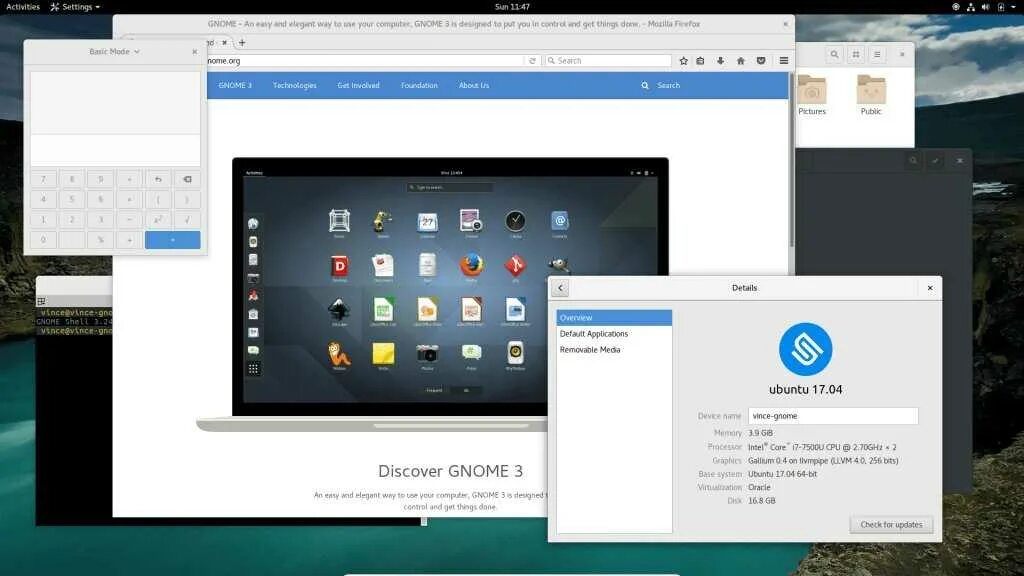The image size is (1024, 576).
Task: Select Removable Media in Details sidebar
Action: (x=614, y=350)
